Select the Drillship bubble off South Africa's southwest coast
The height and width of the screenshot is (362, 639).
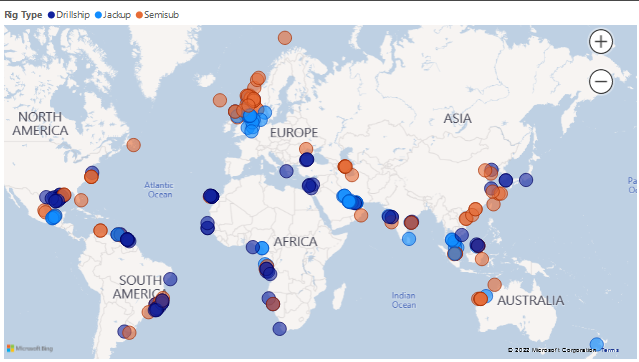click(280, 329)
